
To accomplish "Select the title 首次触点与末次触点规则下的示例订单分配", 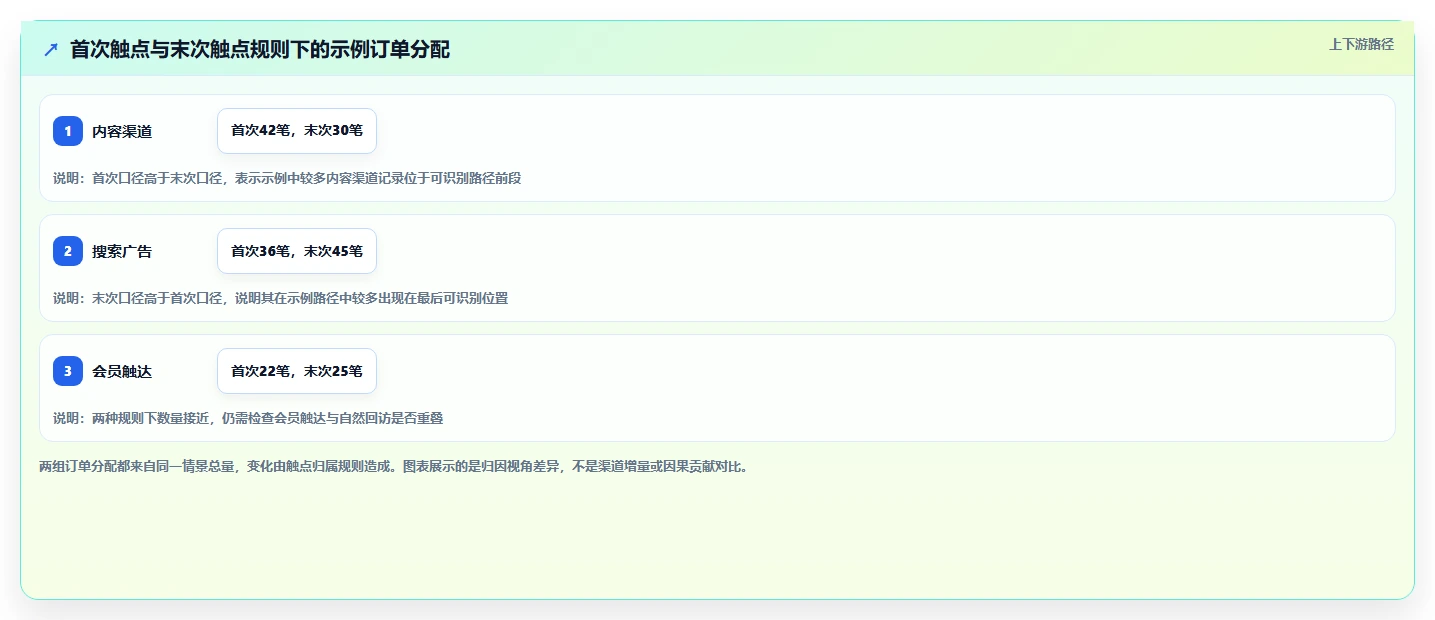I will pyautogui.click(x=260, y=50).
